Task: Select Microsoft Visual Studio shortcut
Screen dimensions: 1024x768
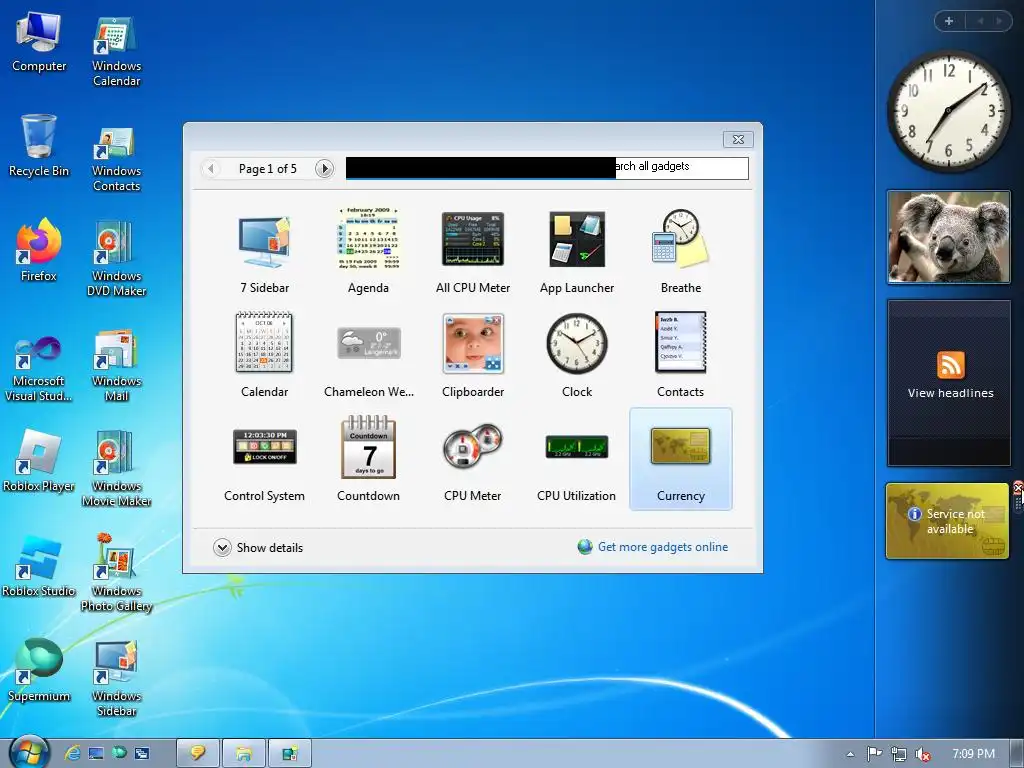Action: (x=39, y=370)
